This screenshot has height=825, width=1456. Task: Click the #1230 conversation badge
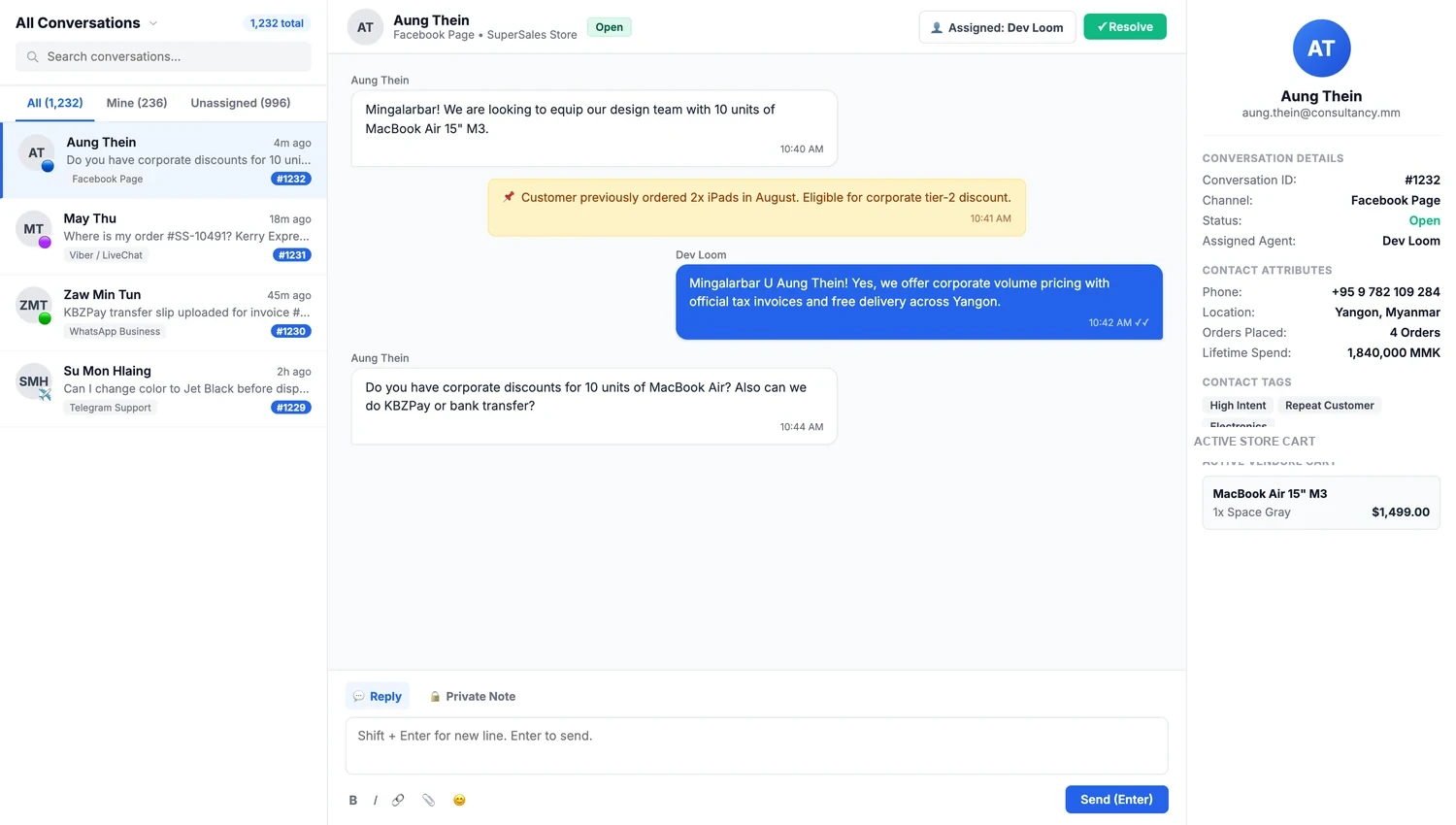point(291,331)
